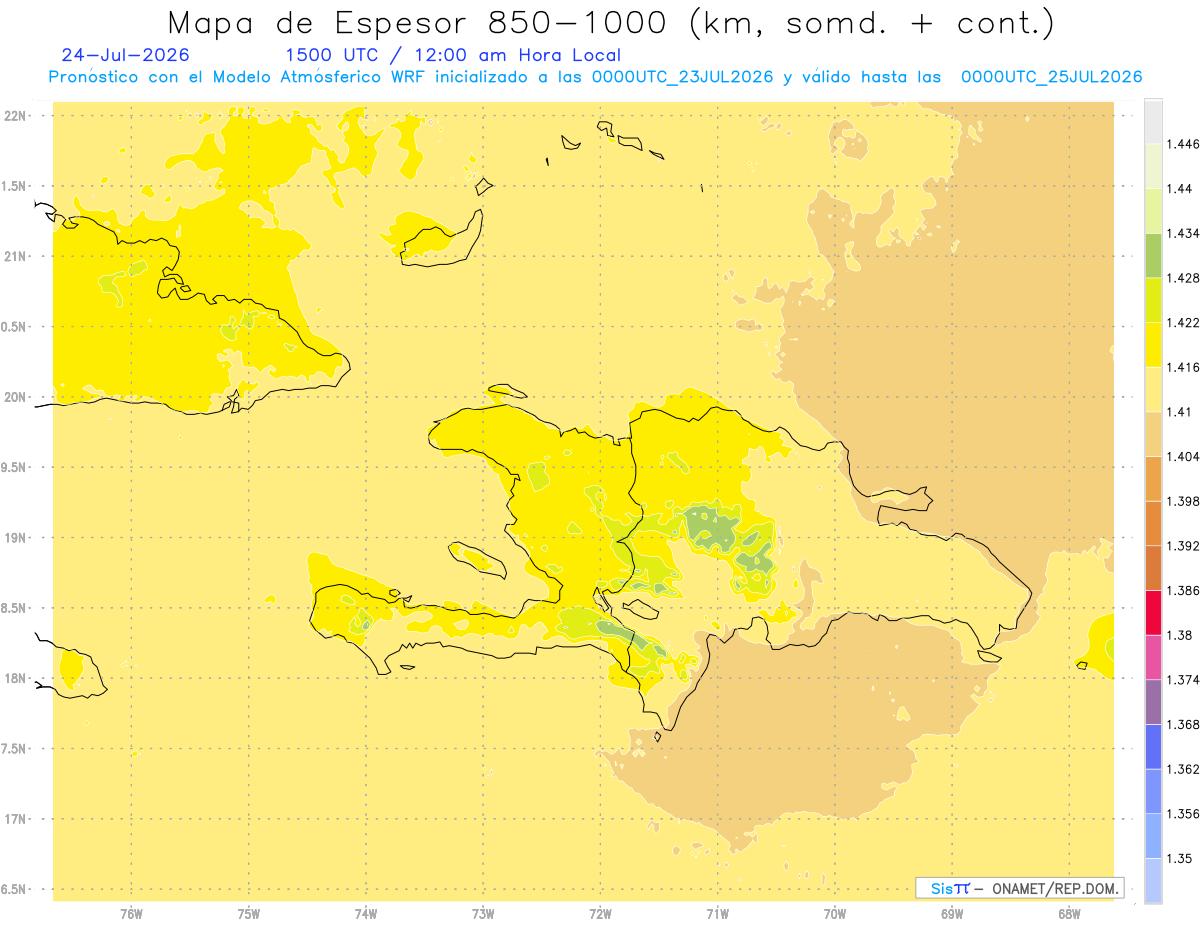Click the colorbar value '1.398'

pos(1183,502)
